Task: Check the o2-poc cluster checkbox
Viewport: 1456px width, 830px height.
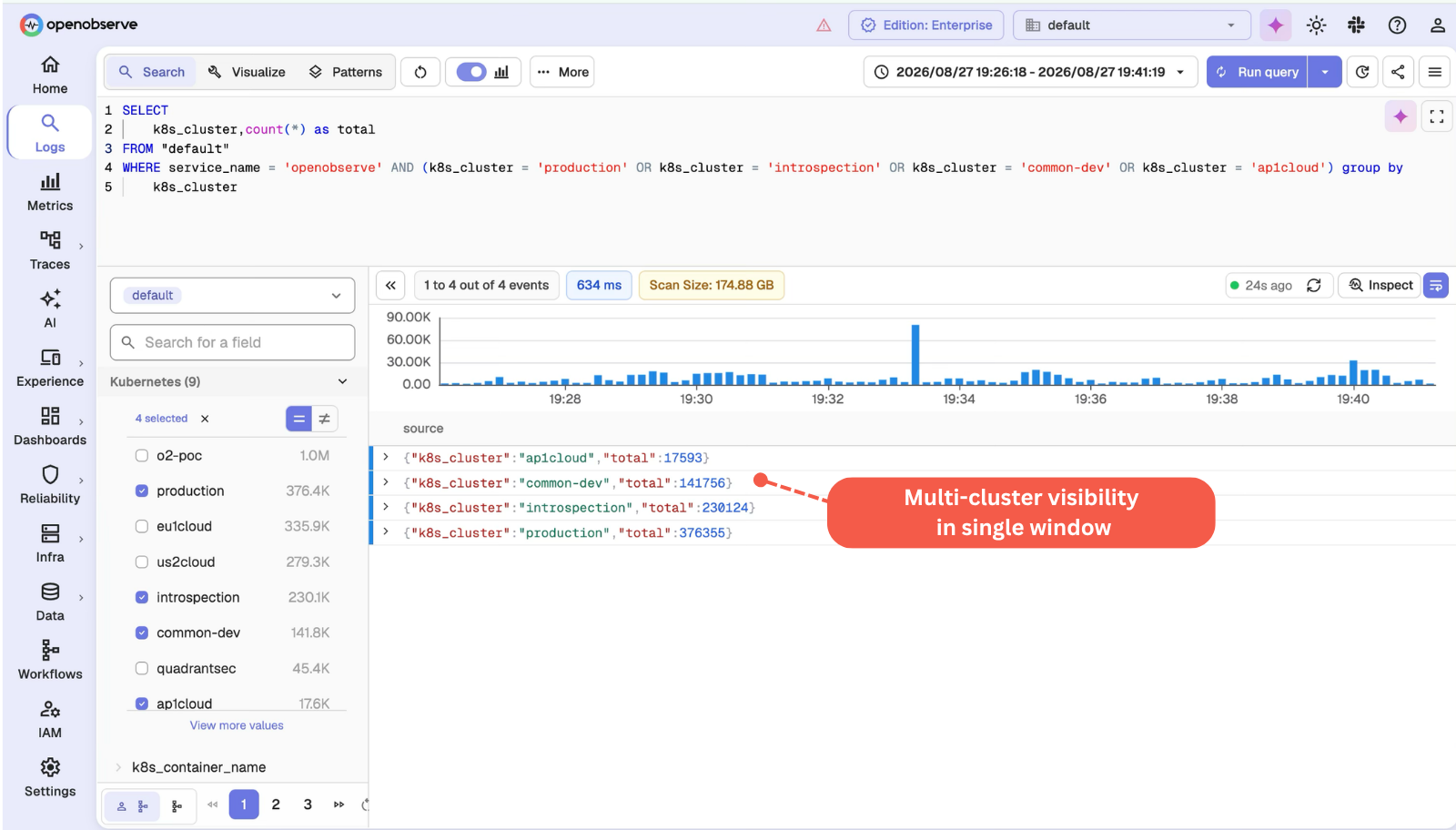Action: pos(142,456)
